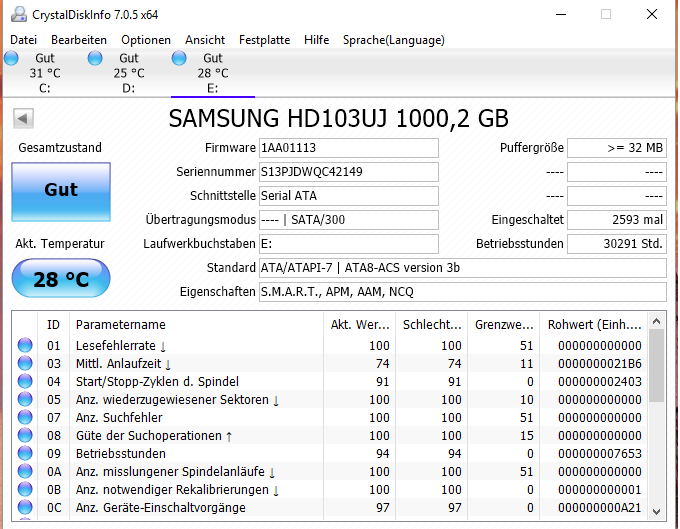This screenshot has height=529, width=680.
Task: Click the Gut overall health status button
Action: (x=61, y=192)
